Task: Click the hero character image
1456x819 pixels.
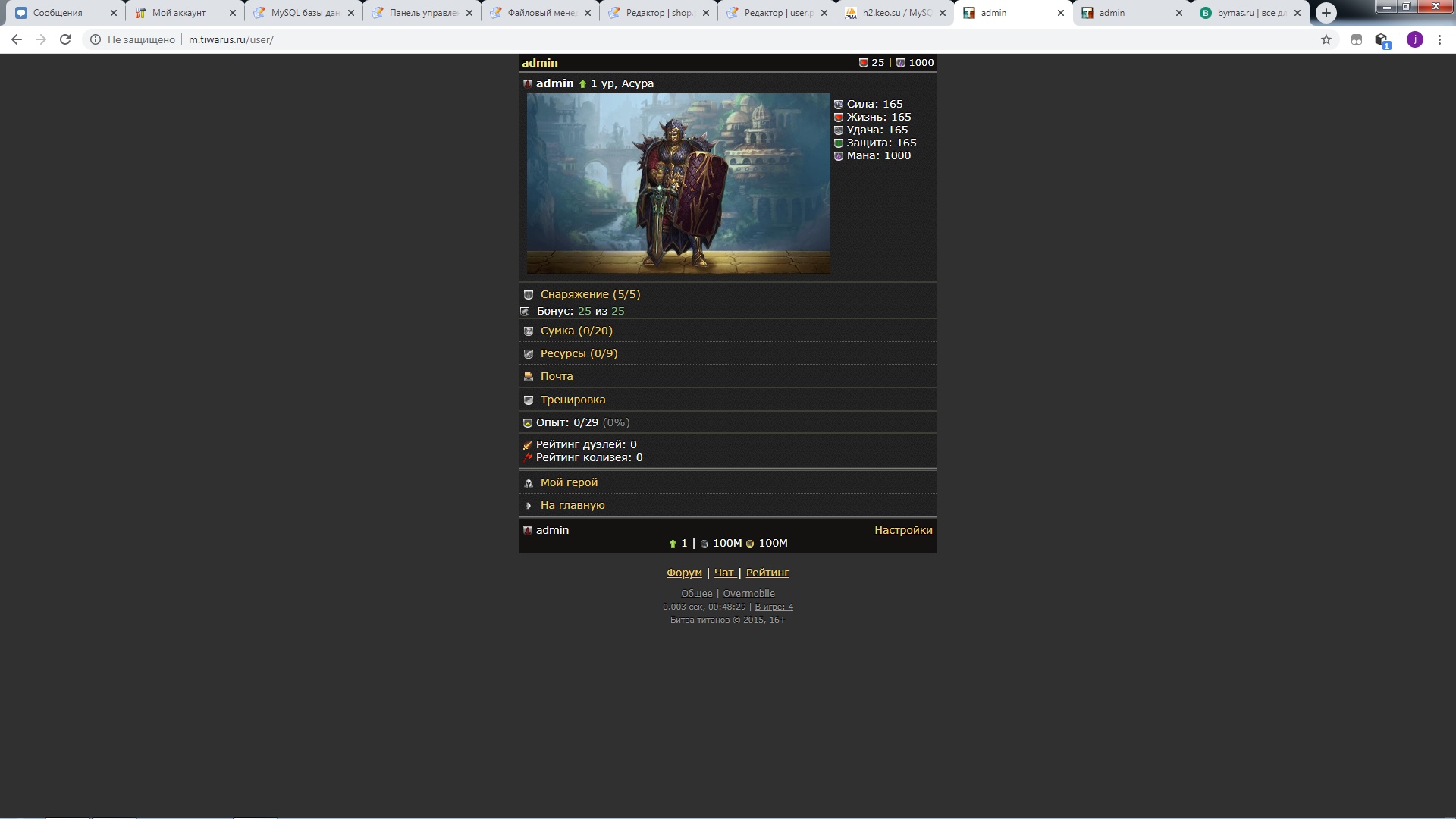Action: click(x=678, y=184)
